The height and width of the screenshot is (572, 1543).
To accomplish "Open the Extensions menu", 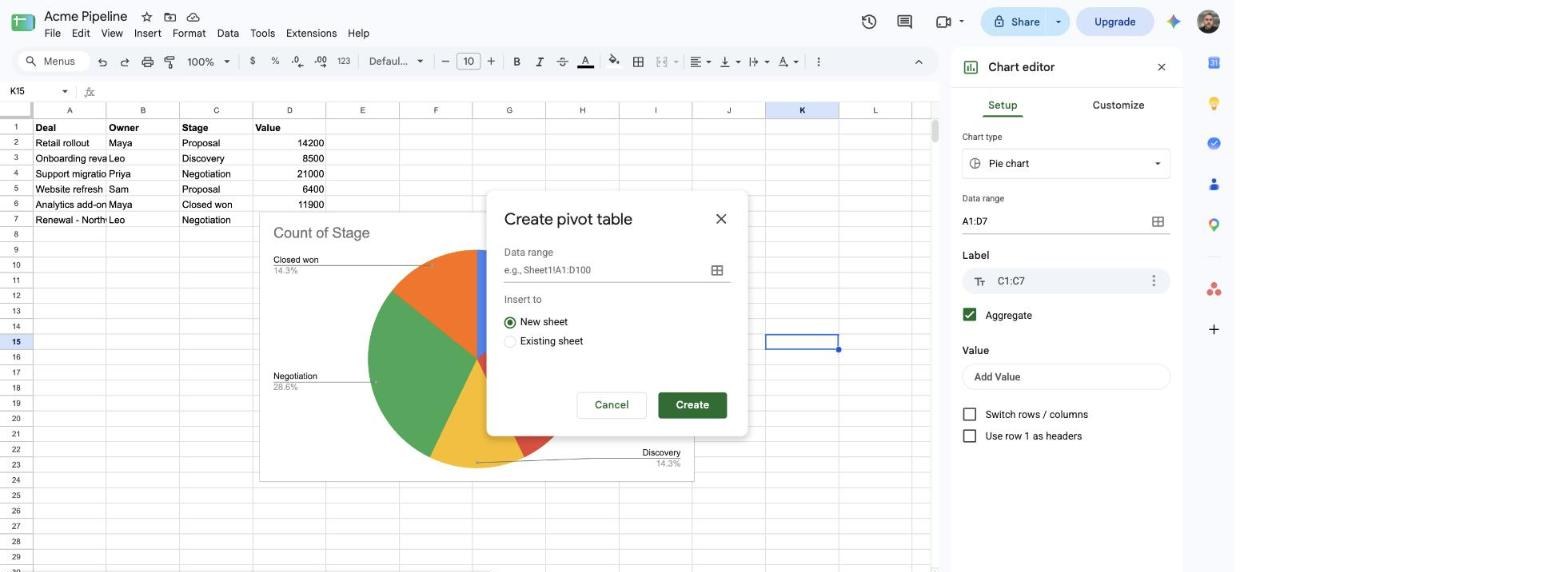I will point(311,33).
